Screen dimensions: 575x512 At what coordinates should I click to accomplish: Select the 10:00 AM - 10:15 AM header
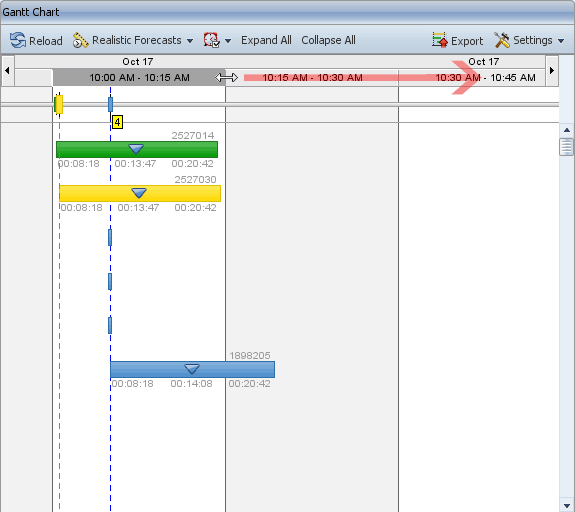pos(139,77)
